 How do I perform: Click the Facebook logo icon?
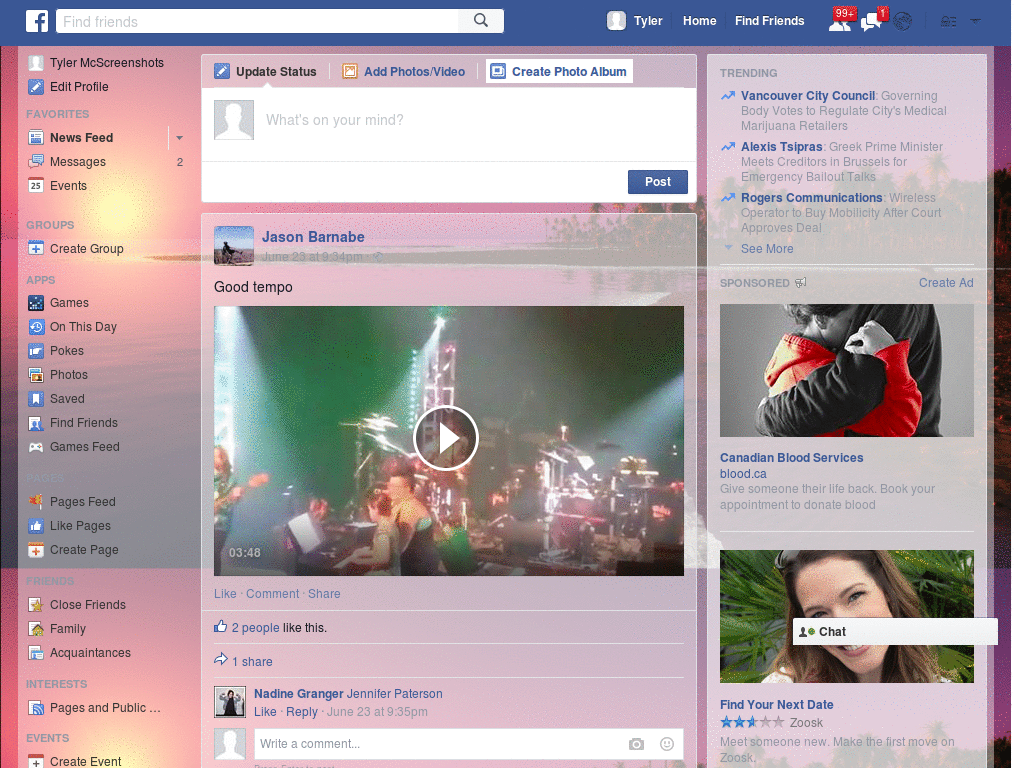click(37, 21)
